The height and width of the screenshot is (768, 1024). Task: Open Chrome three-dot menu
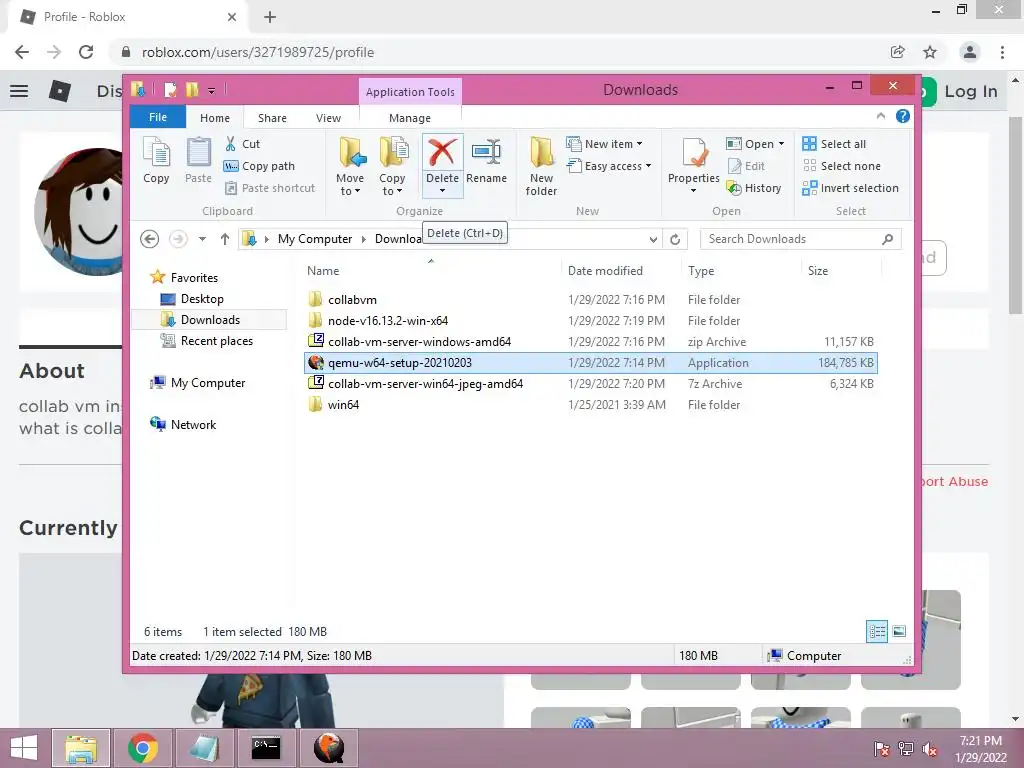point(1002,52)
